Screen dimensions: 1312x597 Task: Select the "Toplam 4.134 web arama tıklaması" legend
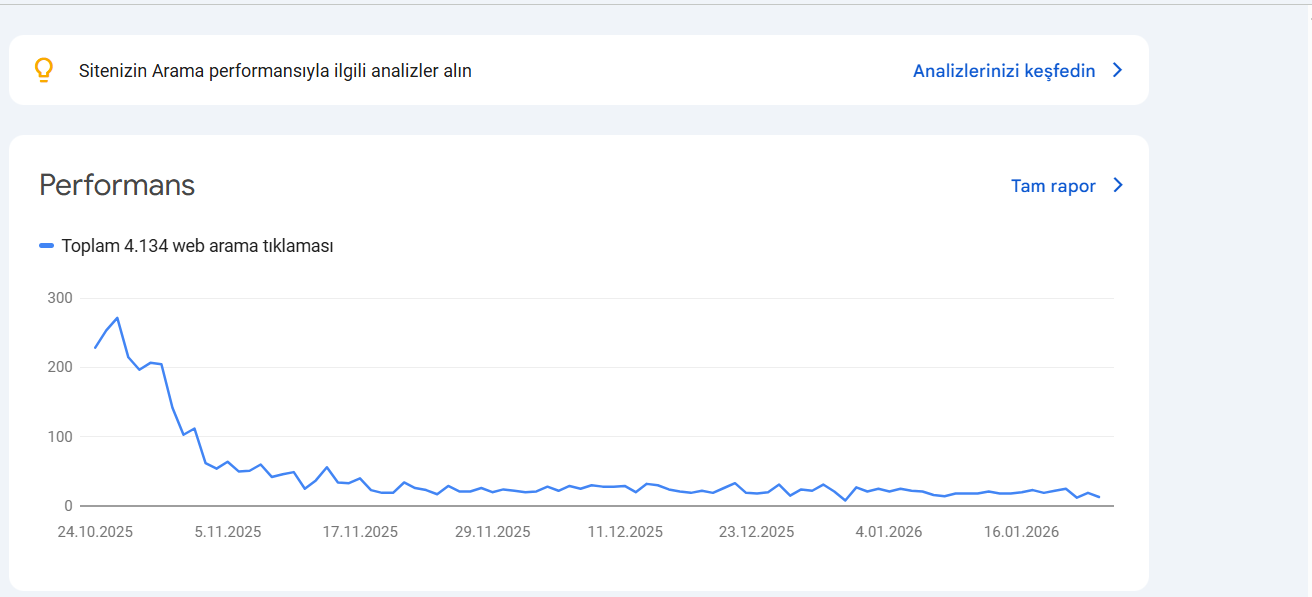click(197, 246)
